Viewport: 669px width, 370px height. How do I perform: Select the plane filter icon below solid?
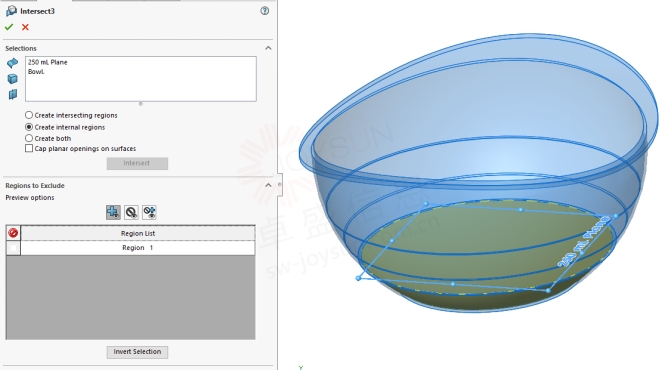(12, 94)
